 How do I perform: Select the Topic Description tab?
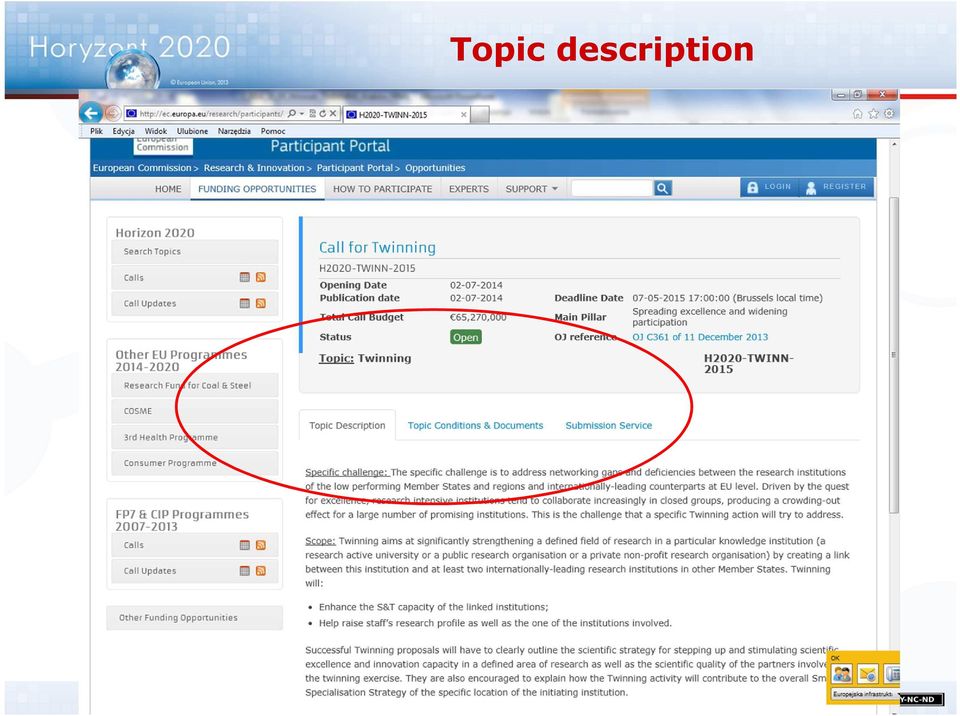(347, 426)
